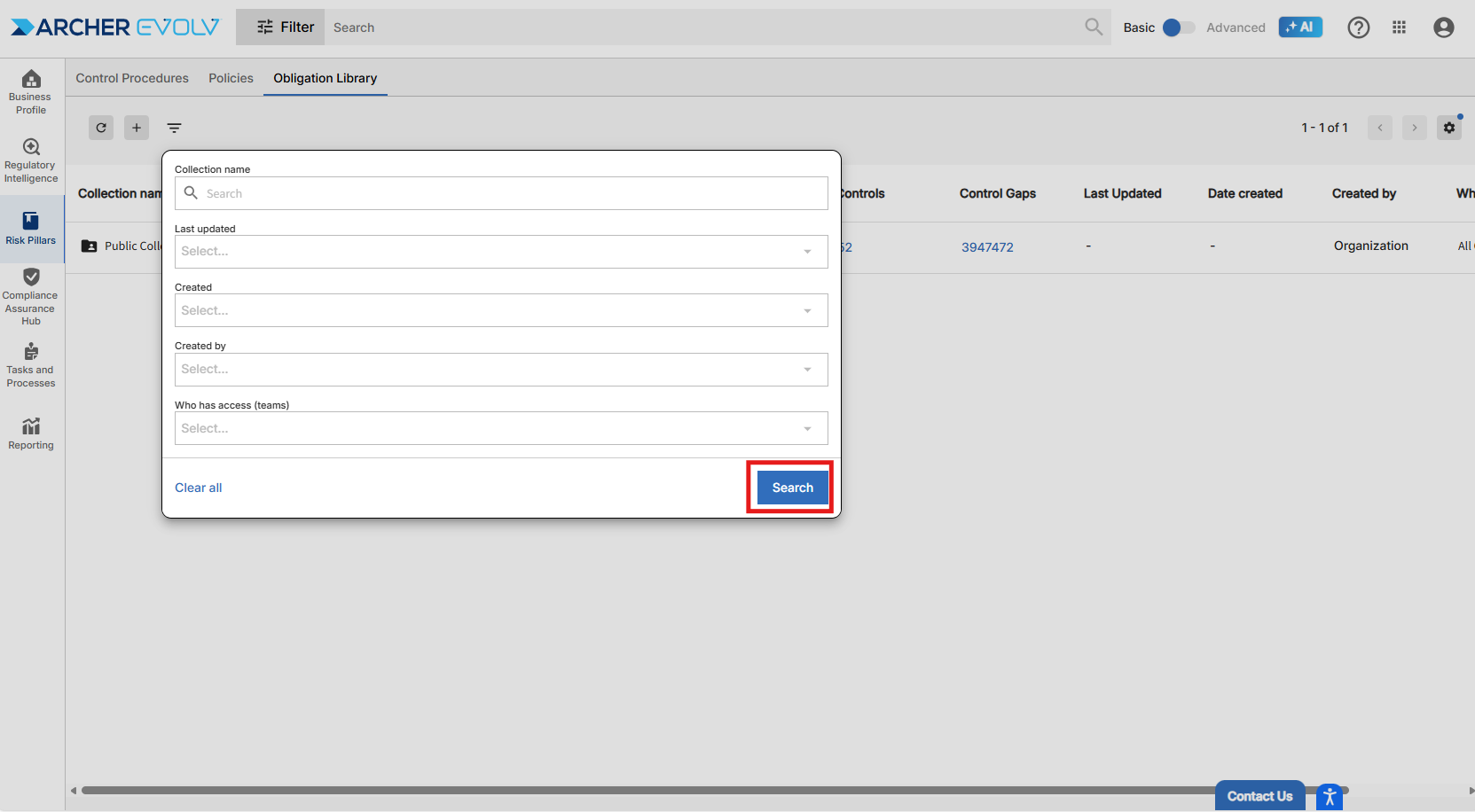Open Compliance Assurance Hub

point(31,297)
